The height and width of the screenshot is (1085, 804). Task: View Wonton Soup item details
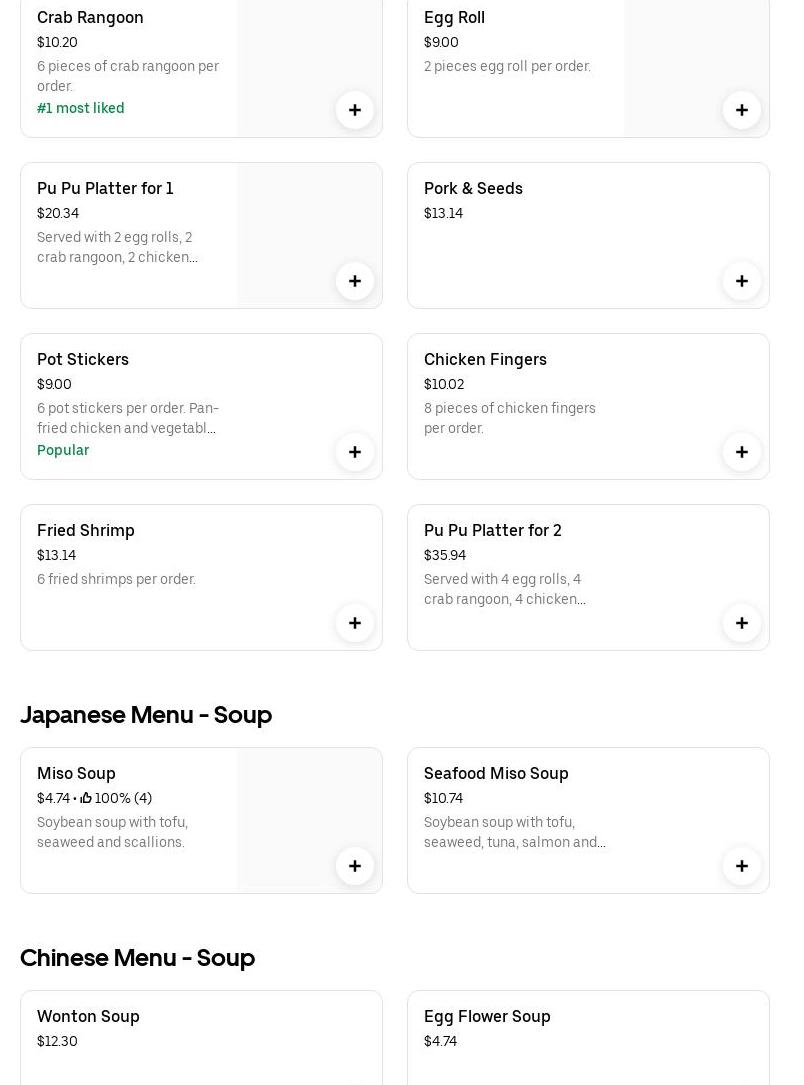(88, 1016)
